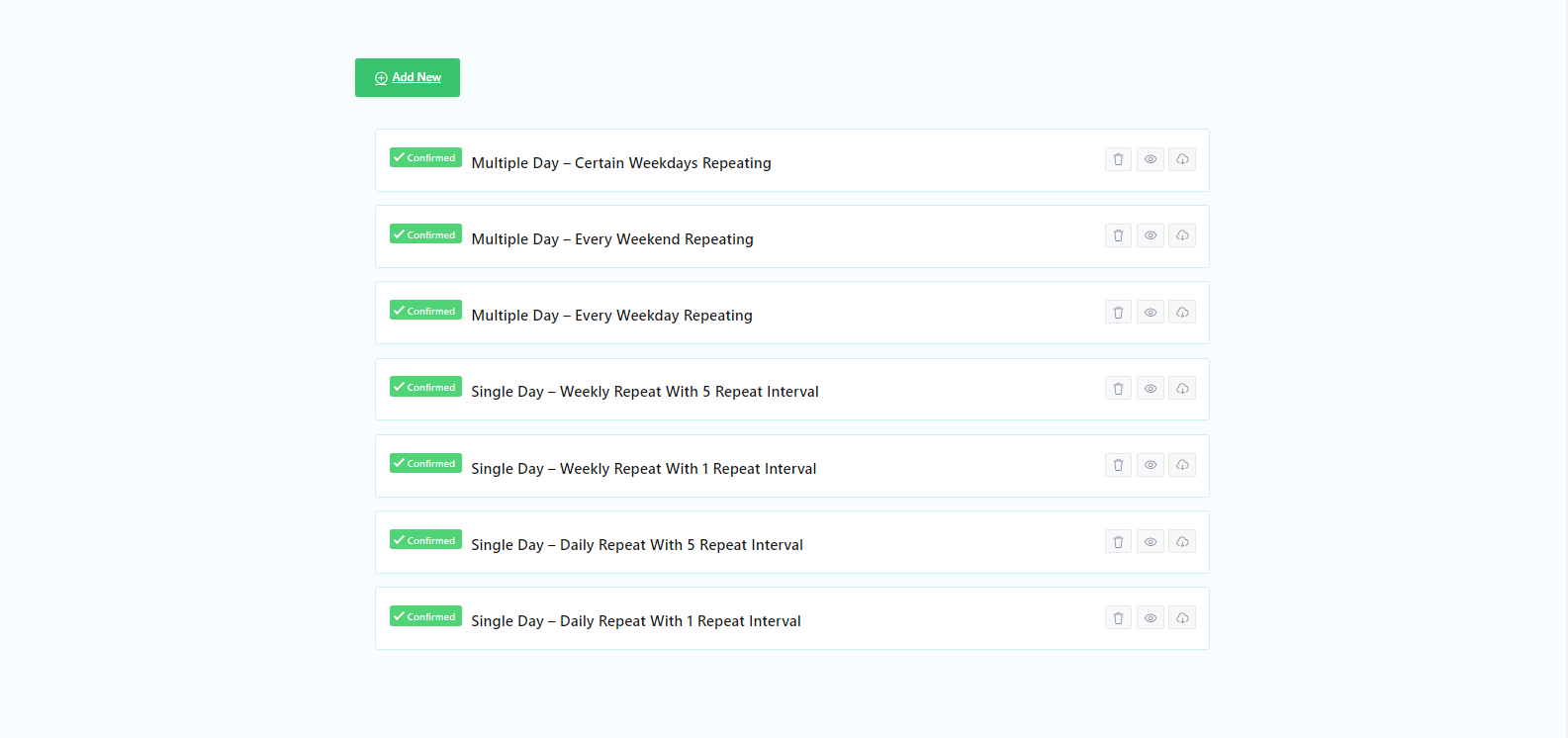Delete Weekly Repeat With 5 Repeat Interval event
The width and height of the screenshot is (1568, 738).
click(1118, 389)
